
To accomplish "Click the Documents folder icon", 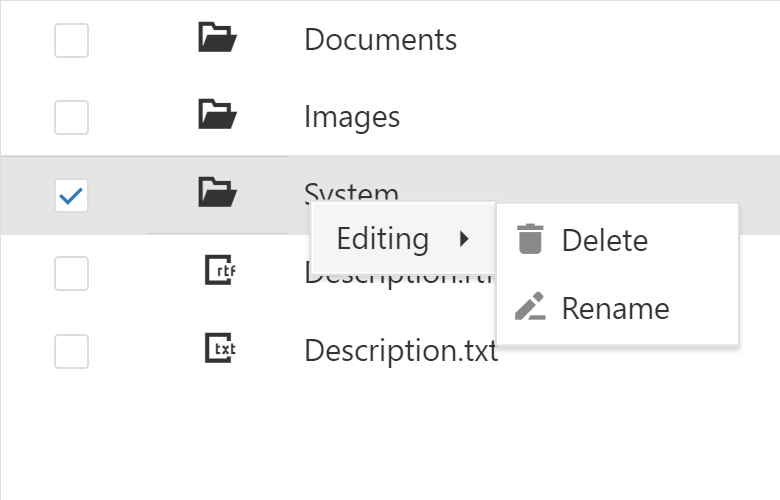I will point(217,37).
